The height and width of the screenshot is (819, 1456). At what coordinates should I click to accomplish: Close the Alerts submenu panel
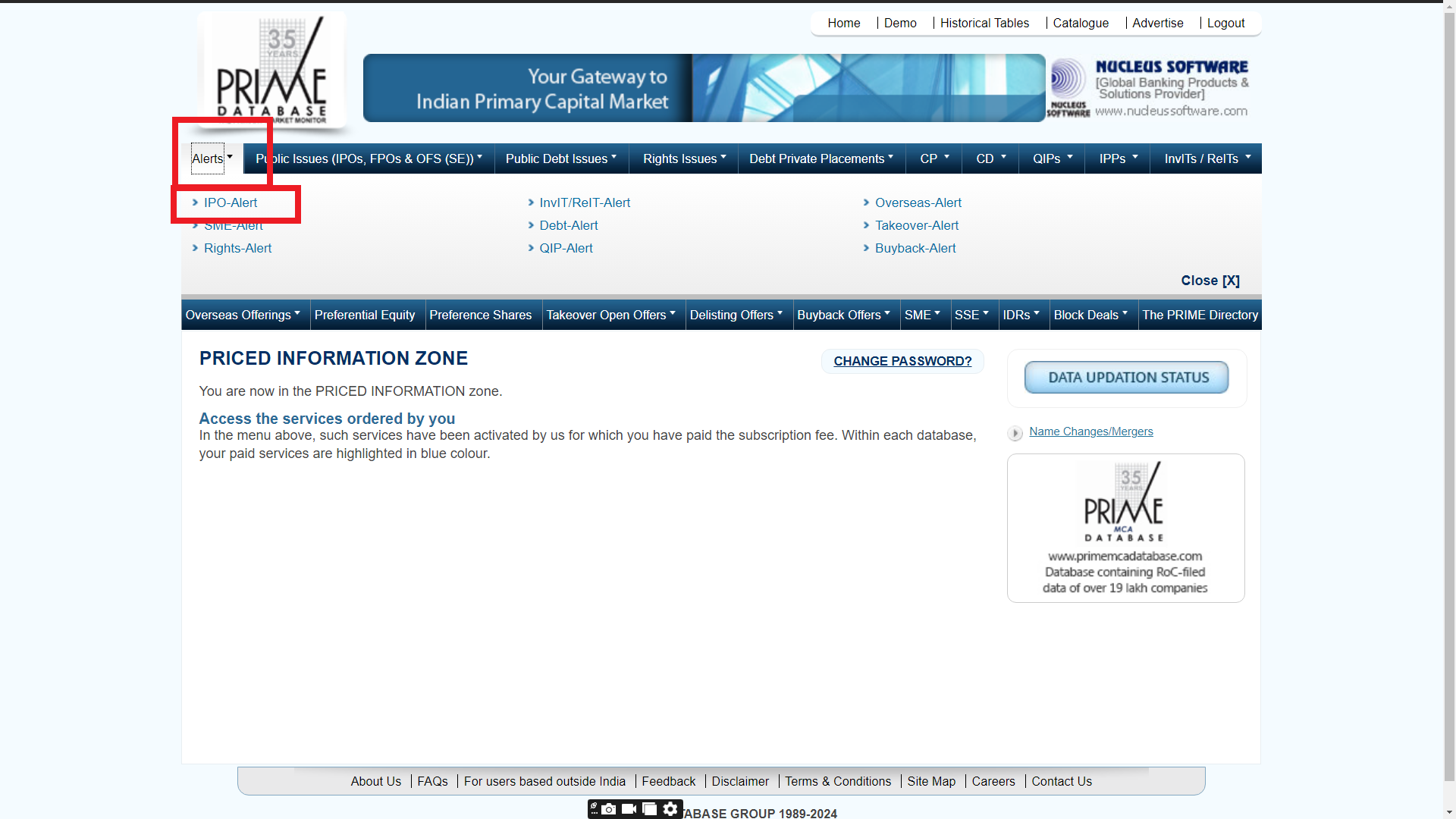(1210, 281)
